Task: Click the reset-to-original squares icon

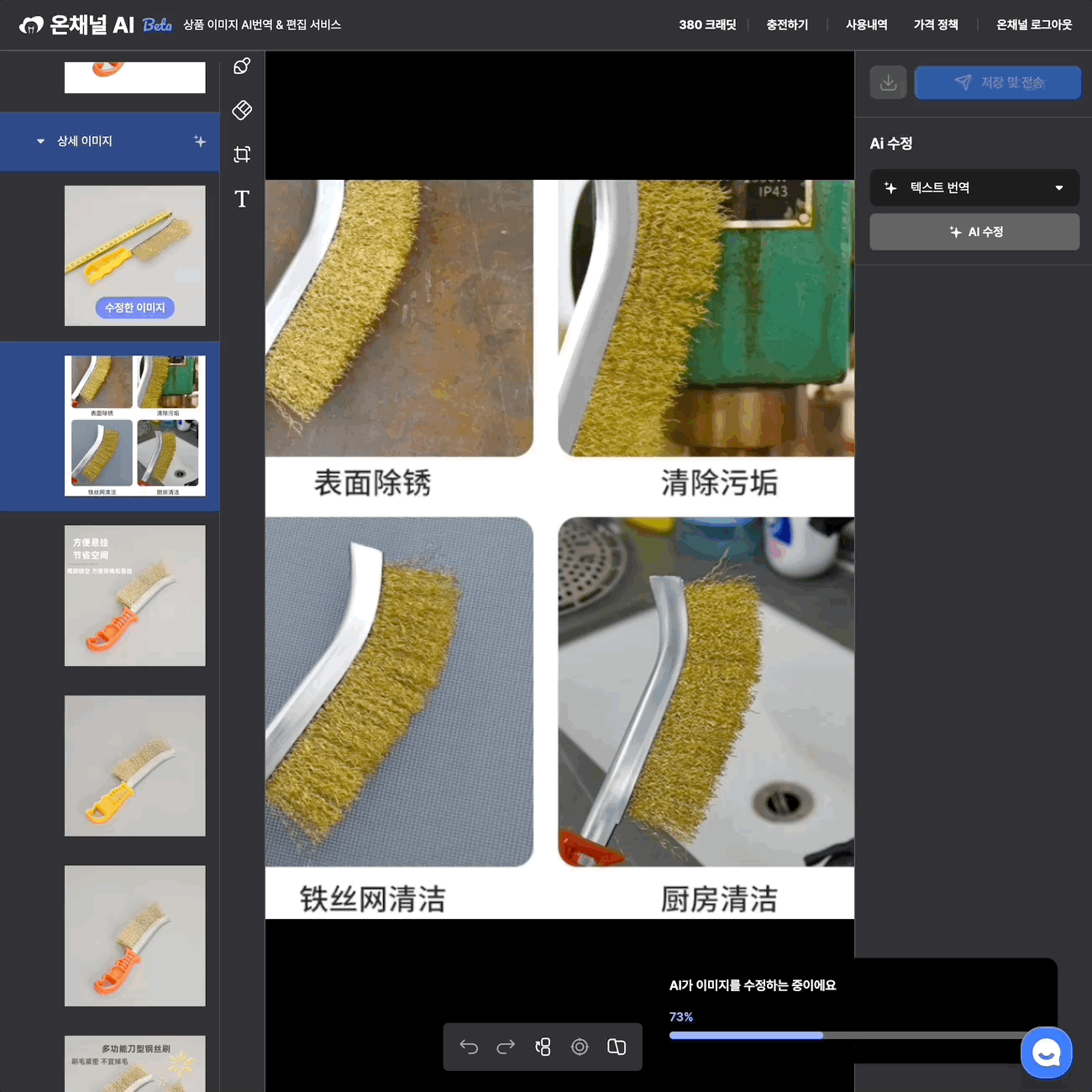Action: [x=543, y=1047]
